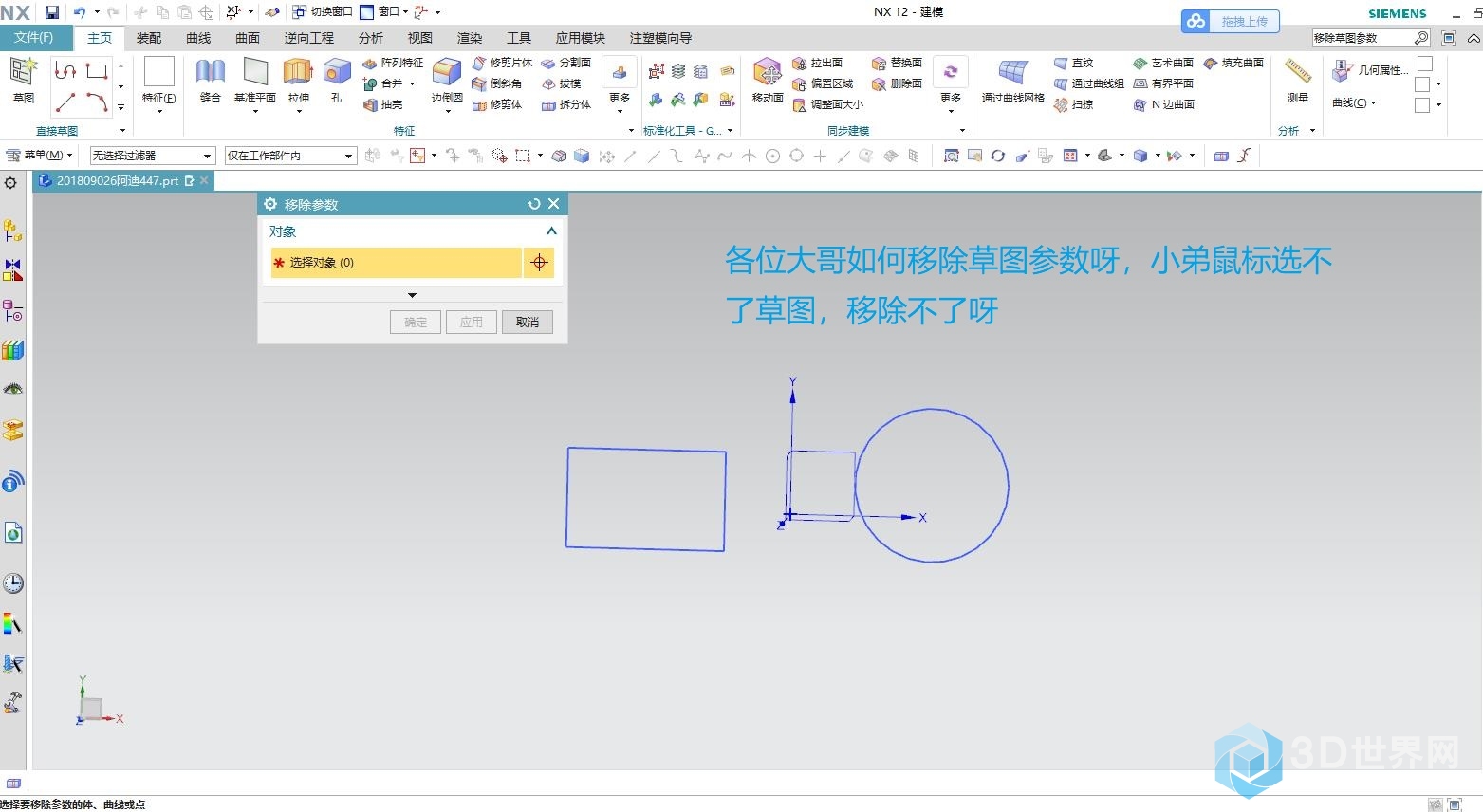Click the Swept (扫掠) surface tool
The width and height of the screenshot is (1483, 812).
(1073, 104)
